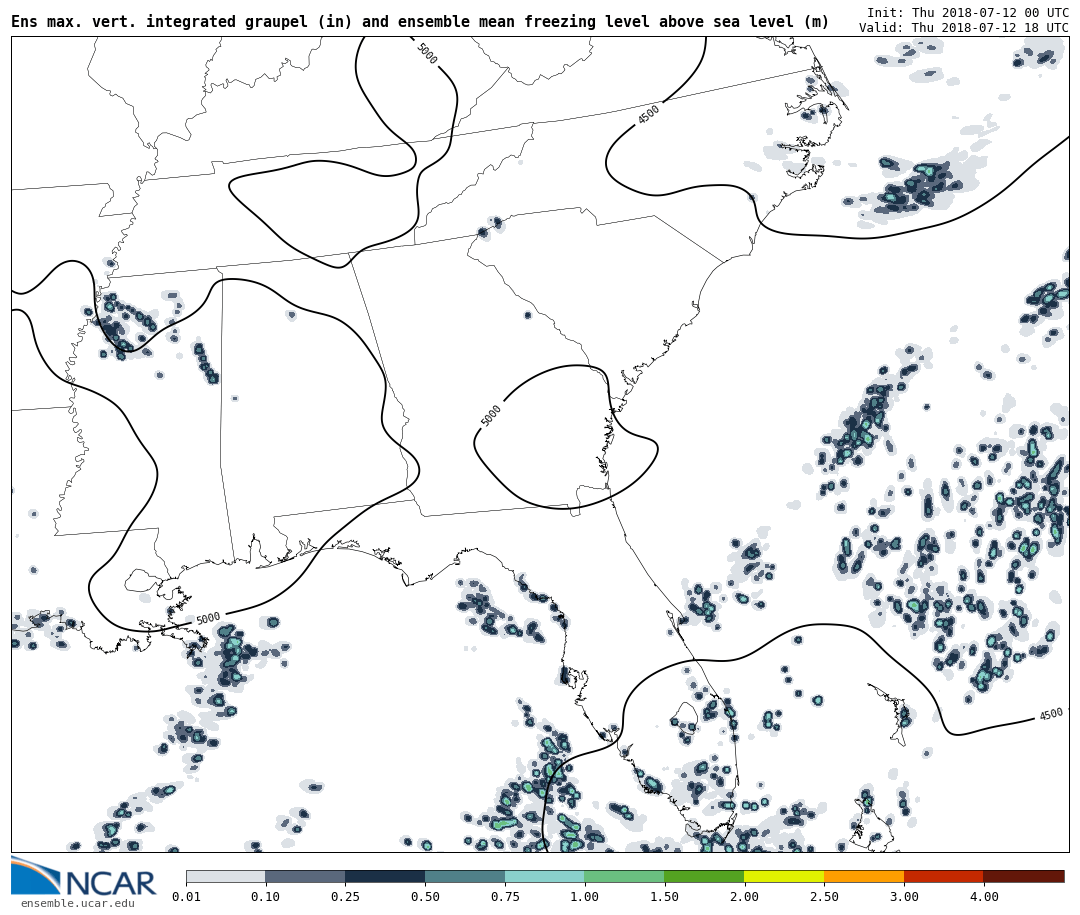The height and width of the screenshot is (915, 1080).
Task: Click the red 3.00–4.00 color swatch
Action: point(944,876)
